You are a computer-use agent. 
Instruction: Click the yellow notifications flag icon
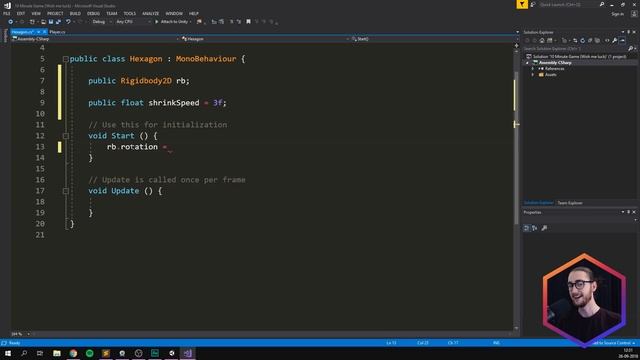pos(522,4)
